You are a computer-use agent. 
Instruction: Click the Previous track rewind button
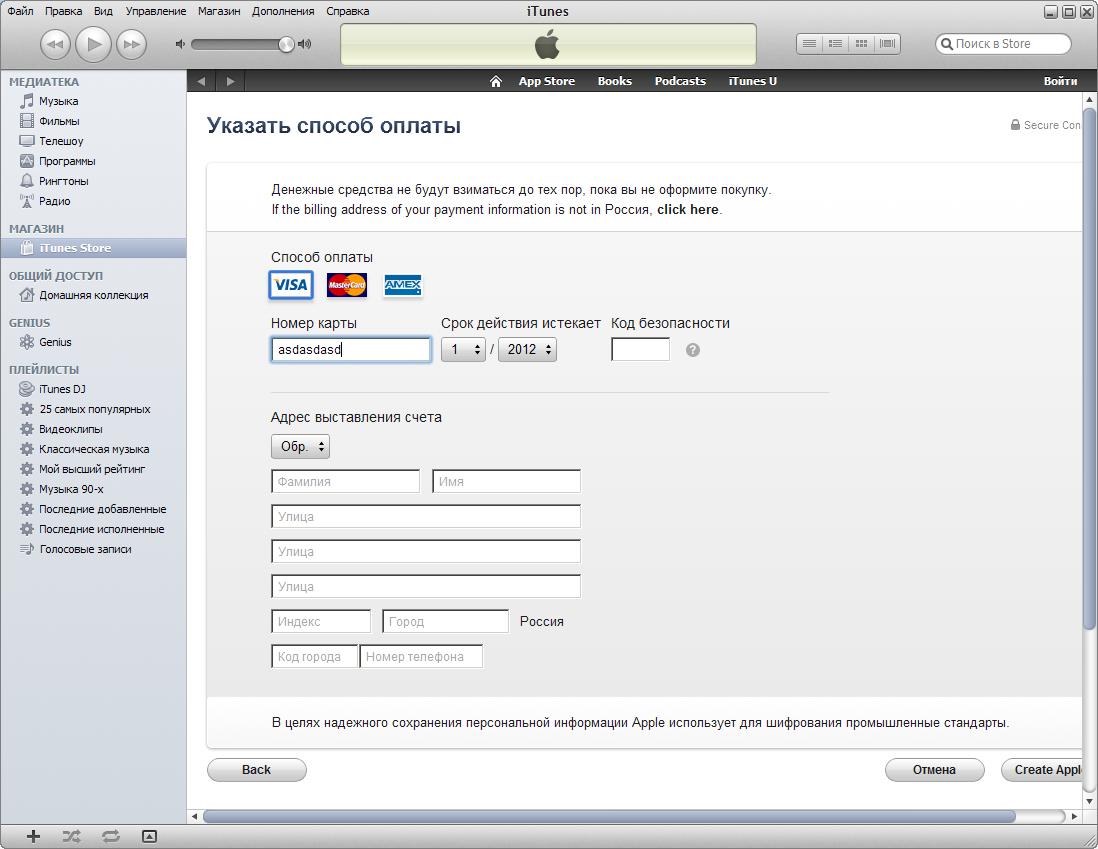point(55,45)
